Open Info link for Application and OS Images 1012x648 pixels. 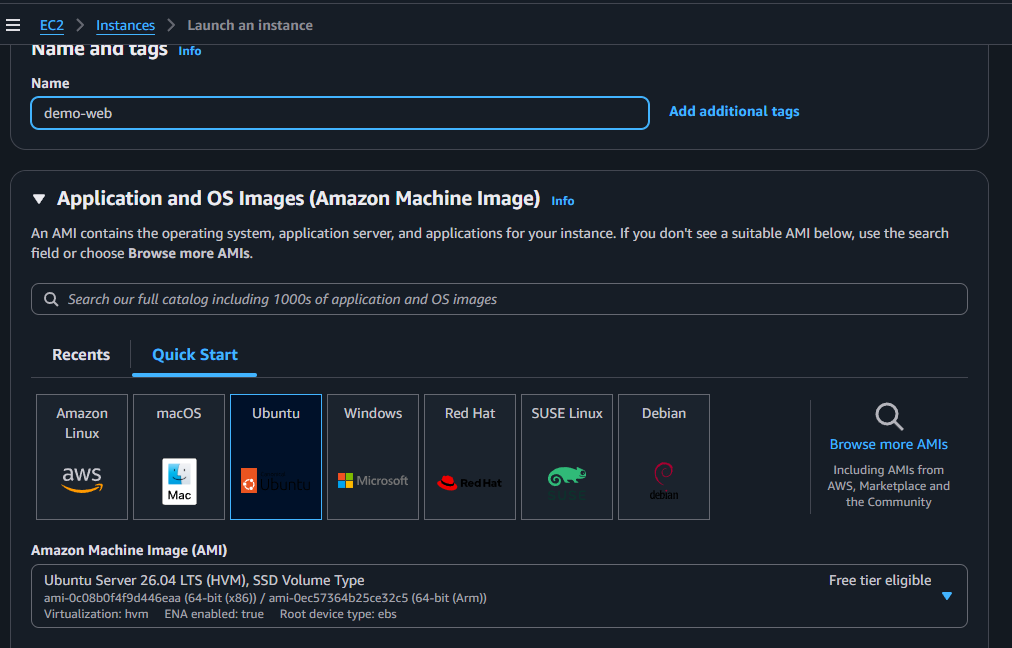pyautogui.click(x=562, y=201)
